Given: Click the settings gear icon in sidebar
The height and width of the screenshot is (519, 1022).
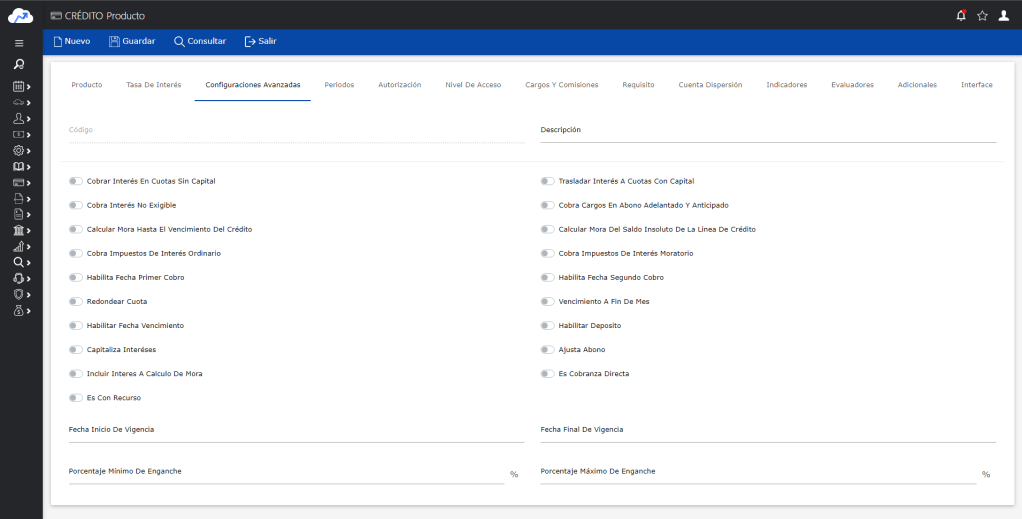Looking at the screenshot, I should [18, 150].
